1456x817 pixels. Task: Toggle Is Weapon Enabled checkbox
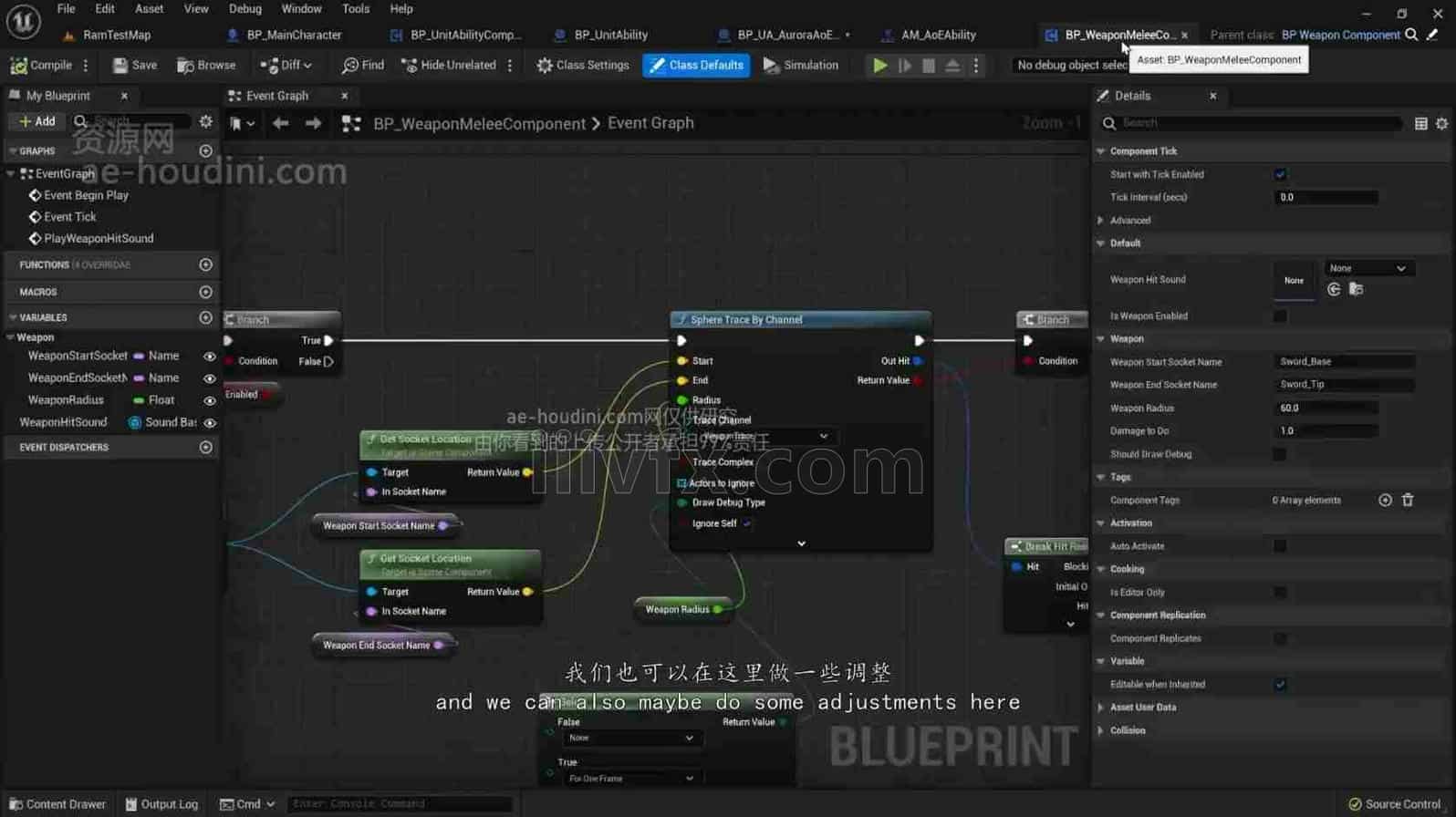point(1280,315)
